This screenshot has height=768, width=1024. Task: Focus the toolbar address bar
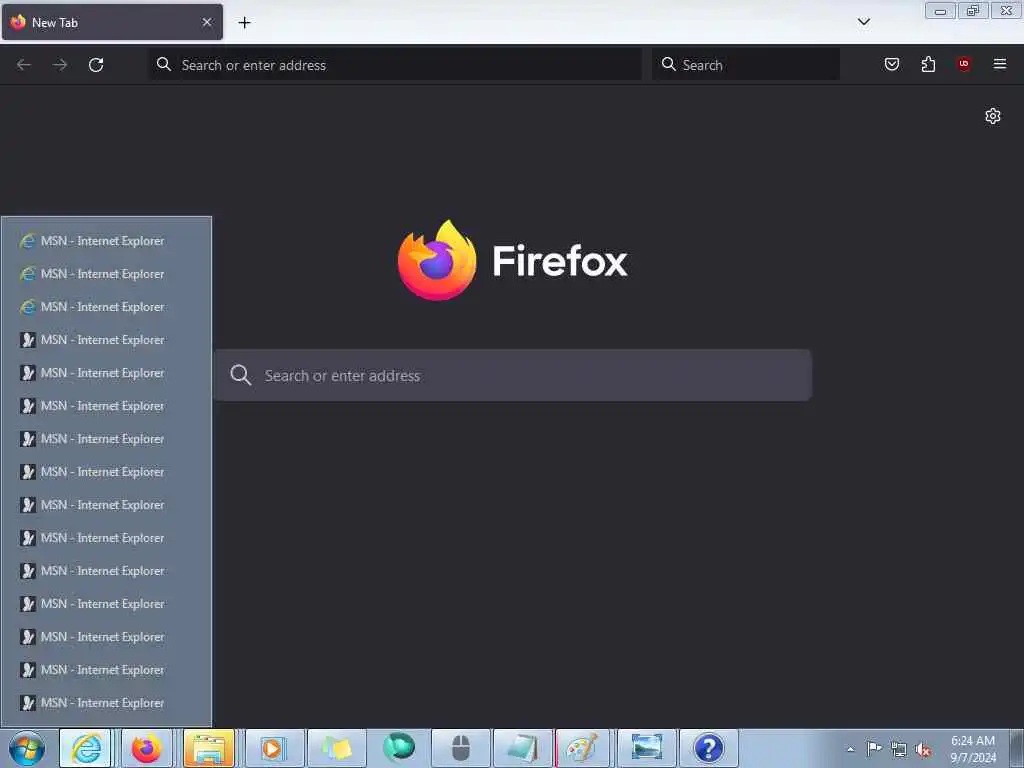coord(395,65)
